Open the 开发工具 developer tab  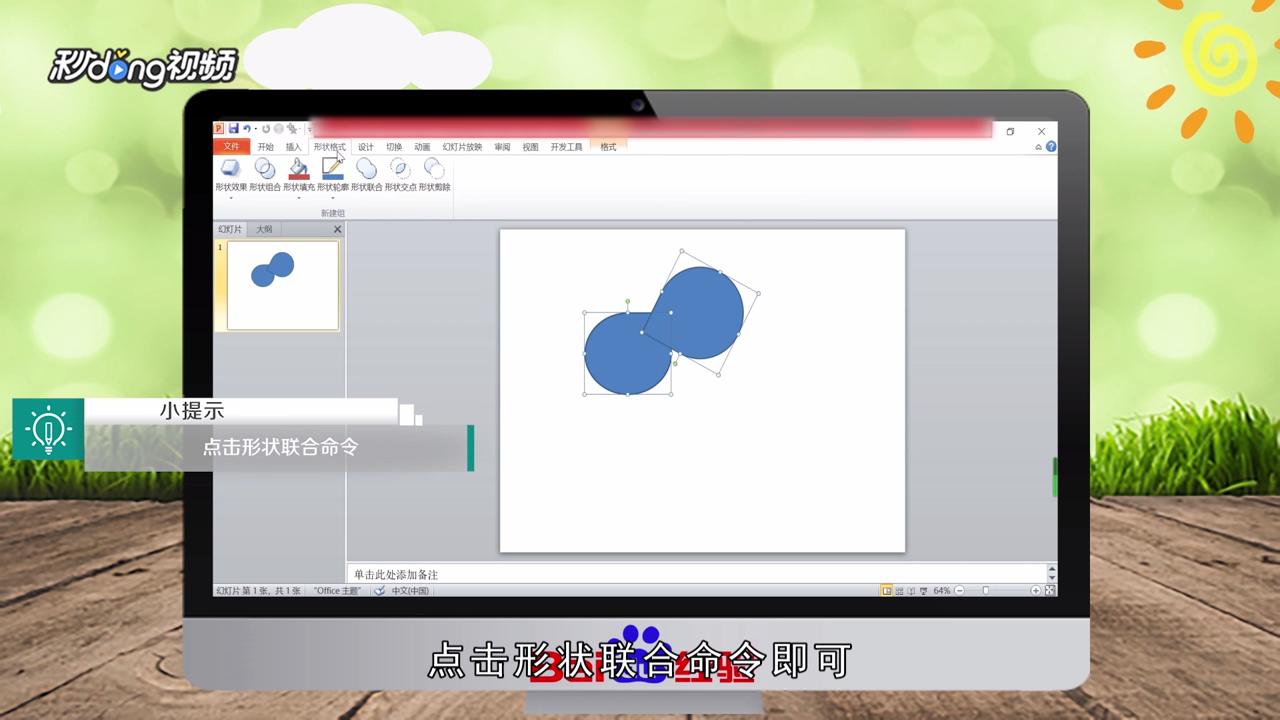pyautogui.click(x=566, y=147)
